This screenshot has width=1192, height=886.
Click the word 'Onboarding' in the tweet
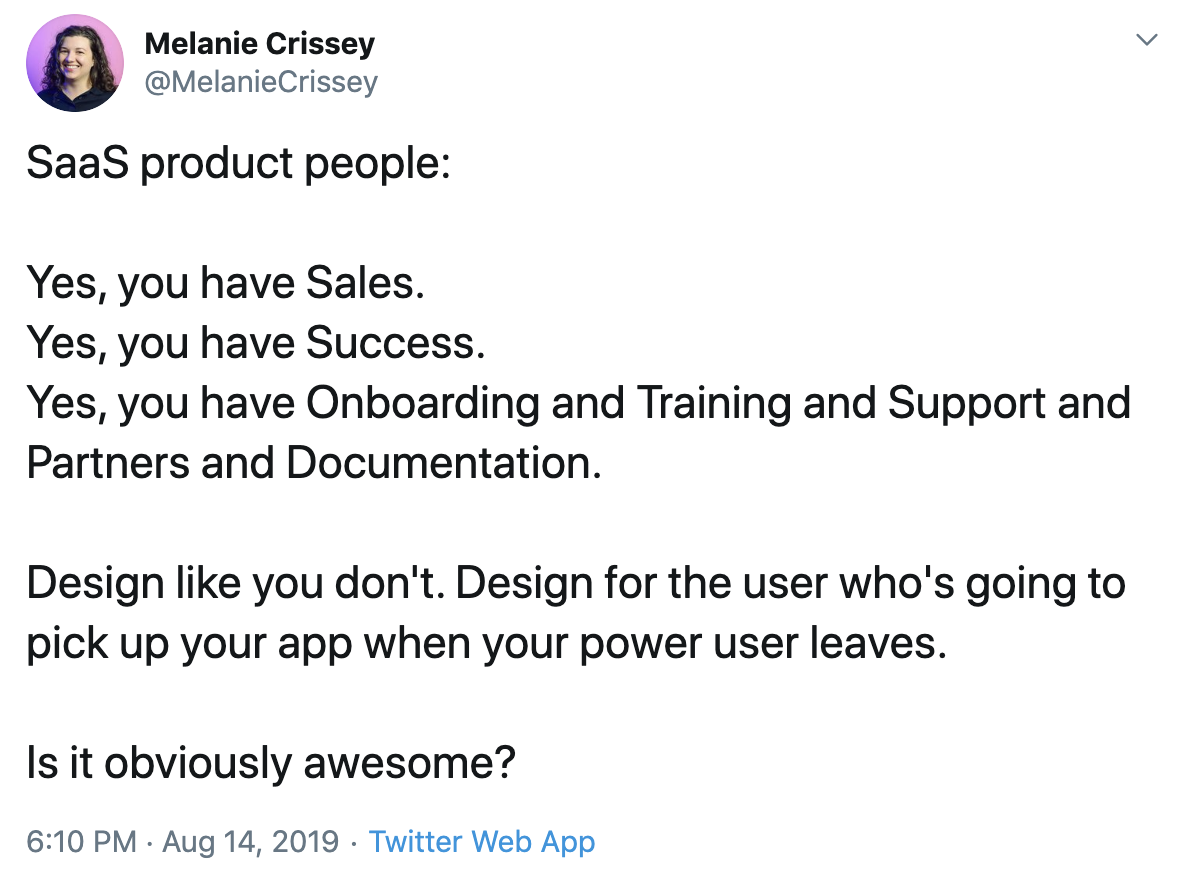click(x=423, y=404)
